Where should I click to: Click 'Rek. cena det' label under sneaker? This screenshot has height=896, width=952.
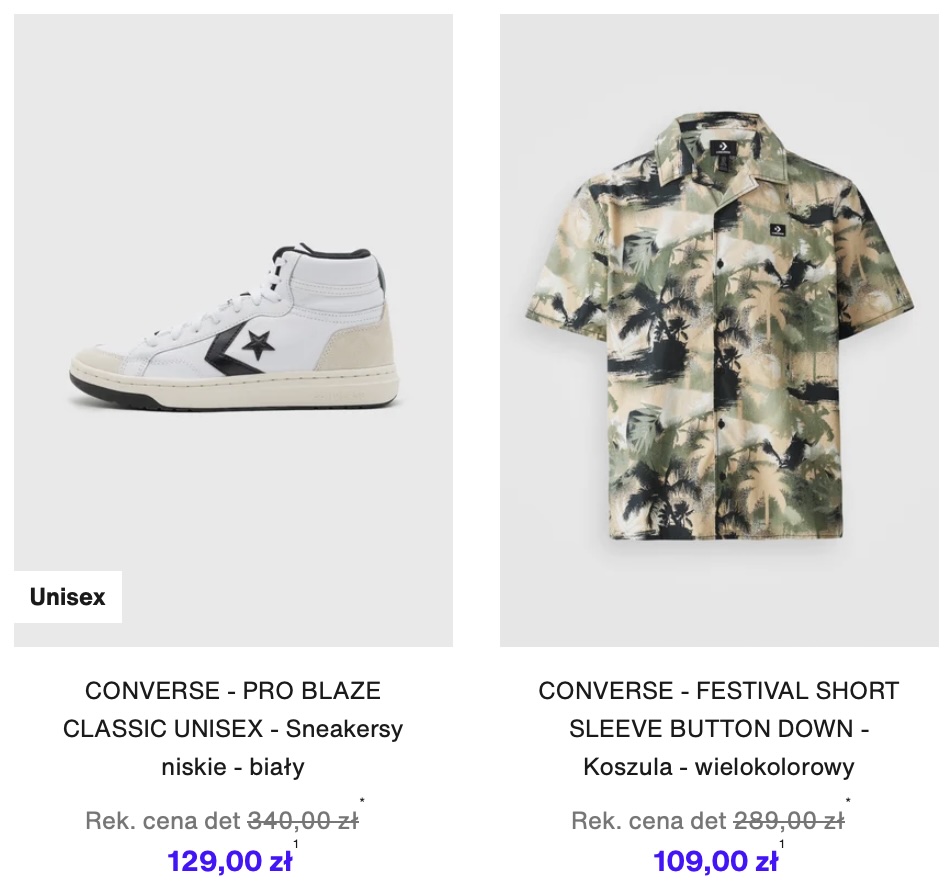coord(163,821)
